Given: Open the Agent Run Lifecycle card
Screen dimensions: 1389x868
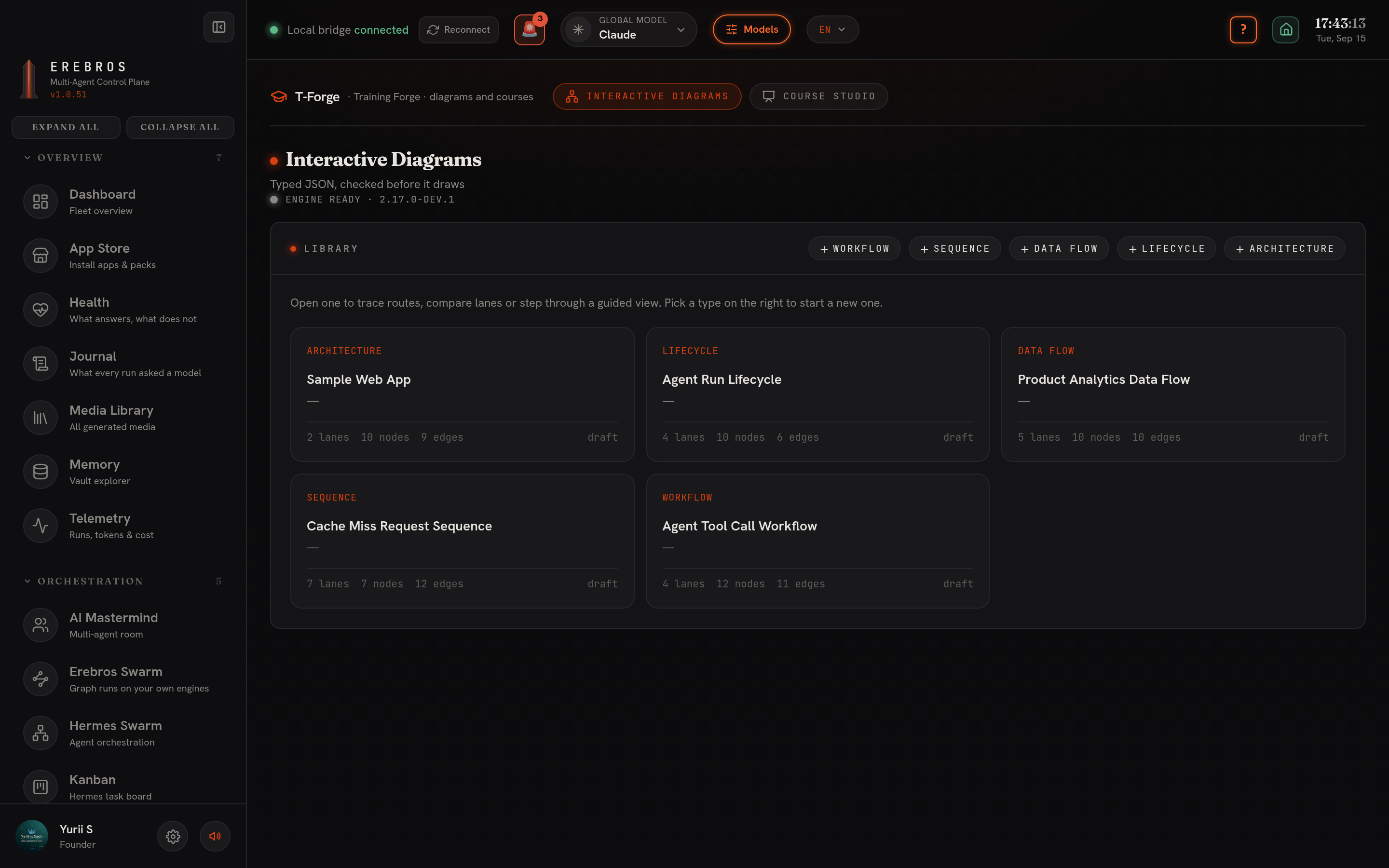Looking at the screenshot, I should 817,394.
